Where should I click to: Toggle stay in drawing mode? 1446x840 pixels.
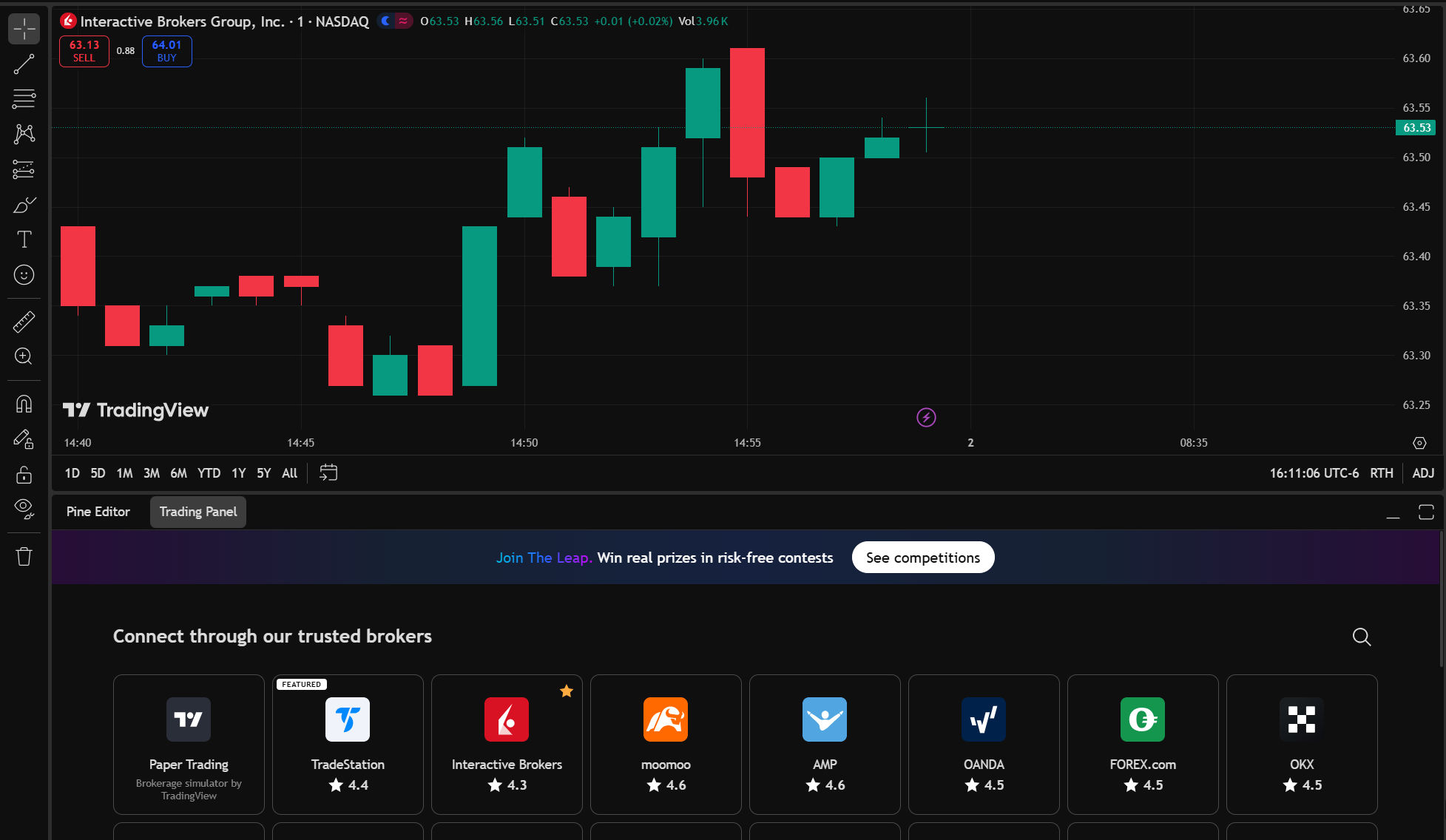tap(24, 439)
